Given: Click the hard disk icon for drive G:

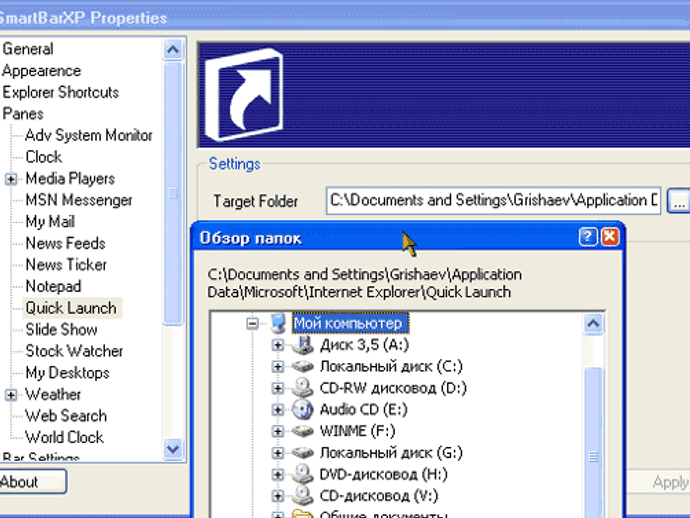Looking at the screenshot, I should pos(303,452).
